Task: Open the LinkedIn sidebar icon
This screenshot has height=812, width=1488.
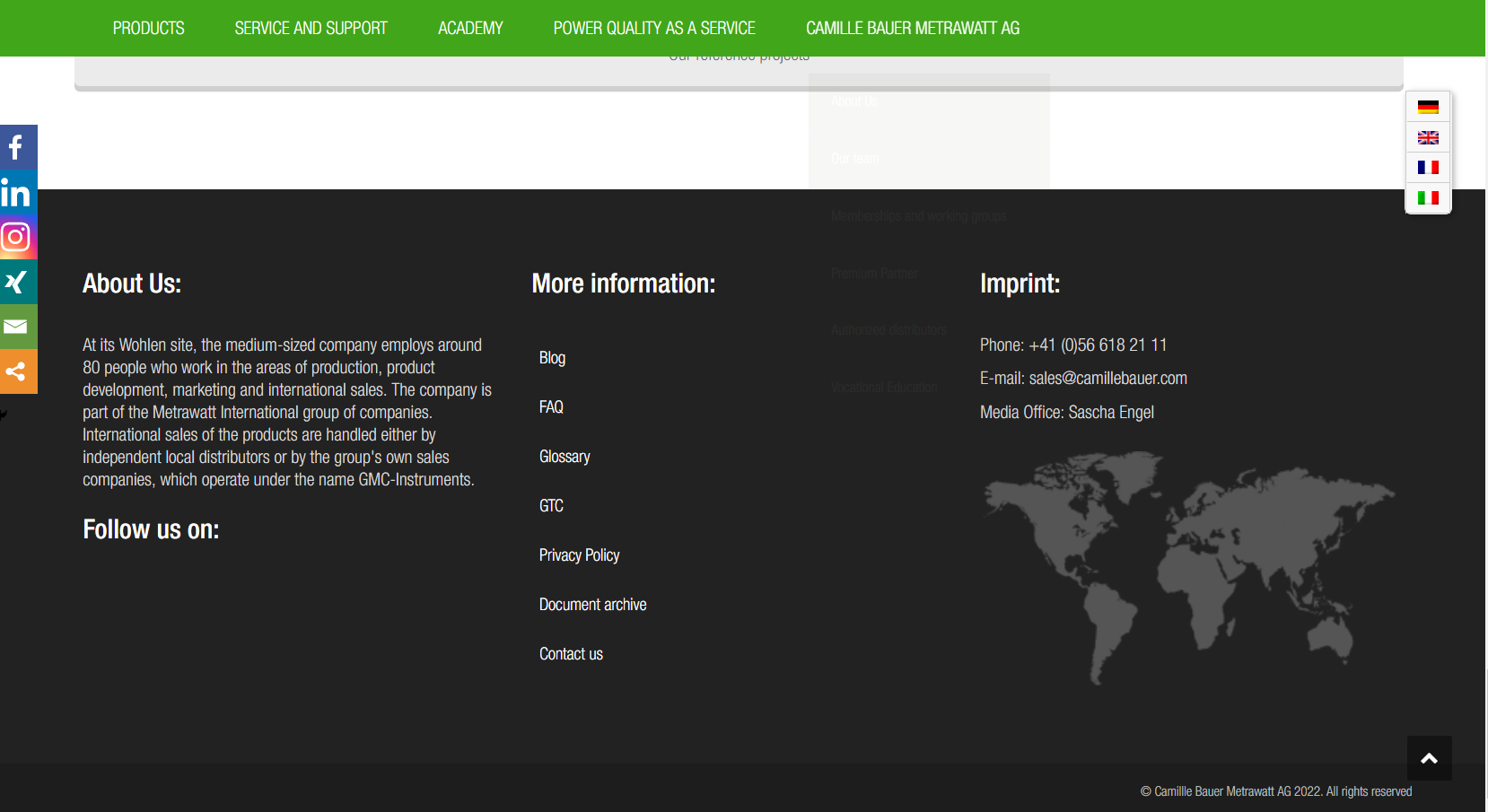Action: coord(18,192)
